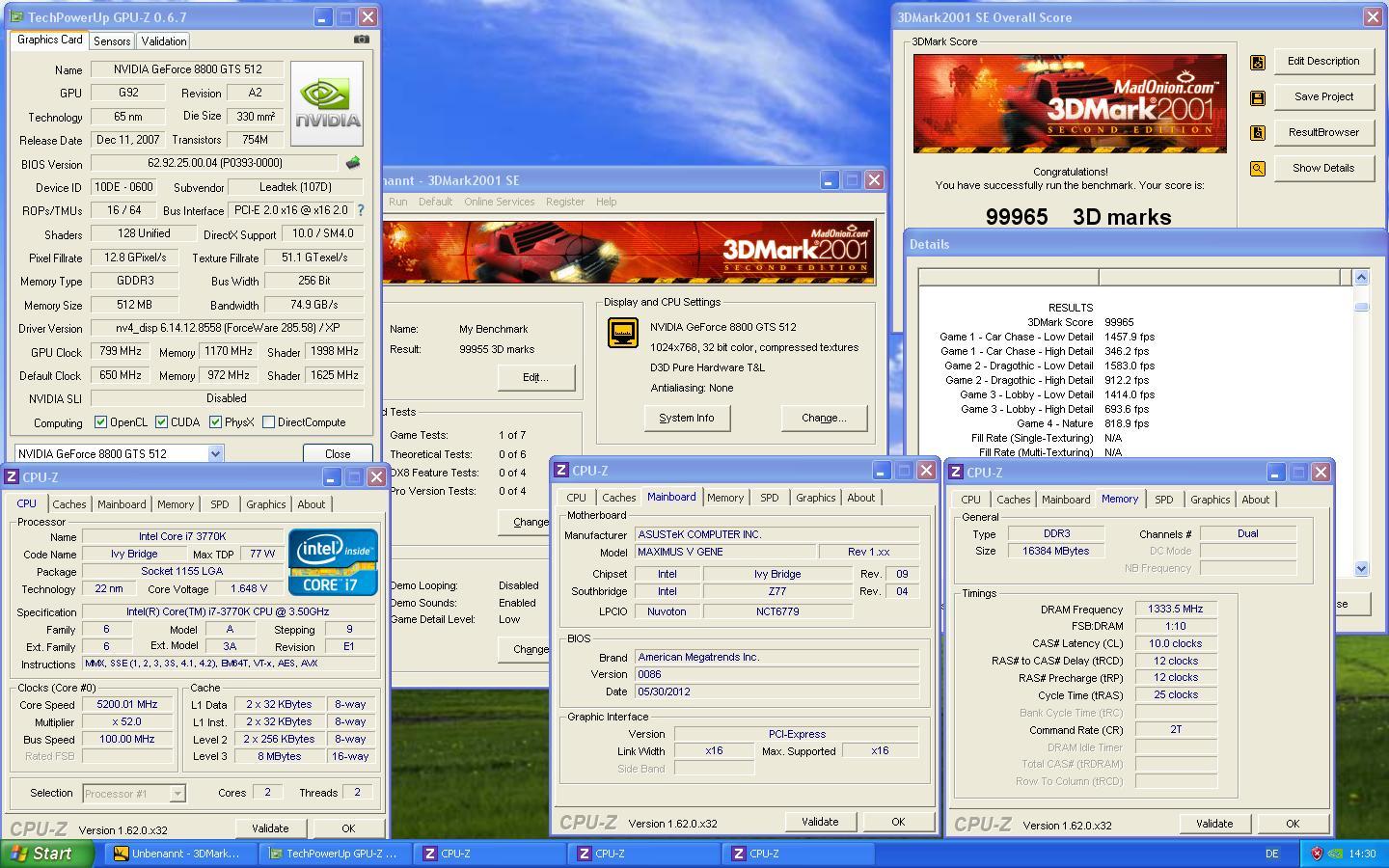The image size is (1389, 868).
Task: Open the Online Services menu
Action: (x=499, y=202)
